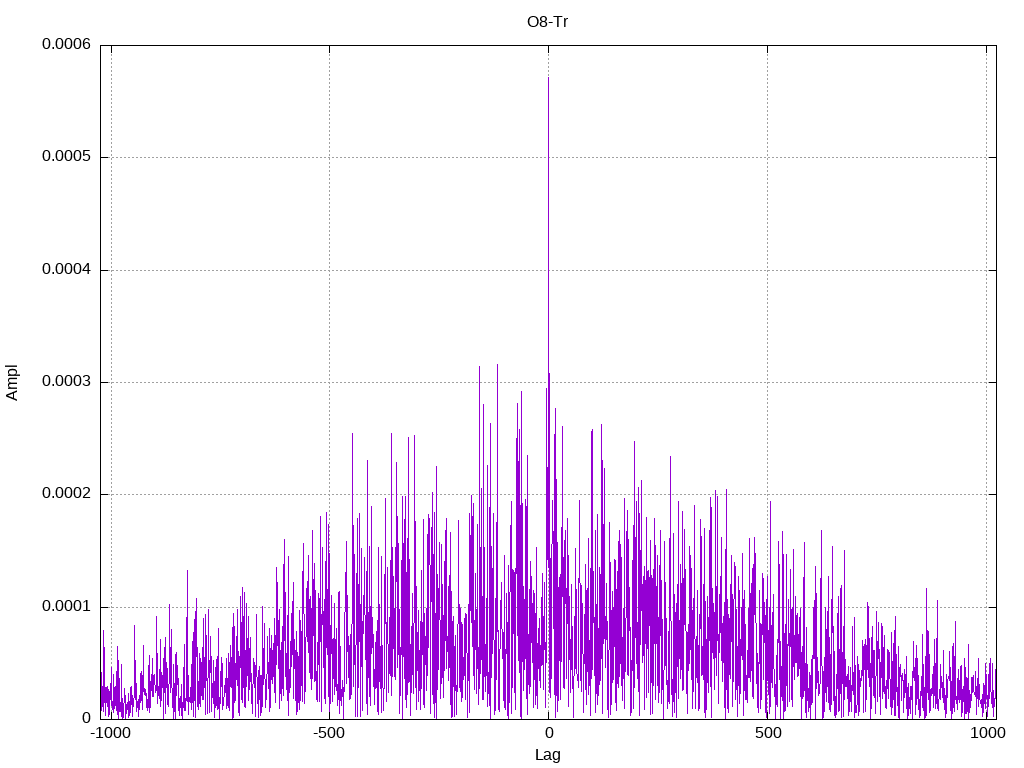
Task: Click y-axis tick value 0.0003
Action: 66,381
